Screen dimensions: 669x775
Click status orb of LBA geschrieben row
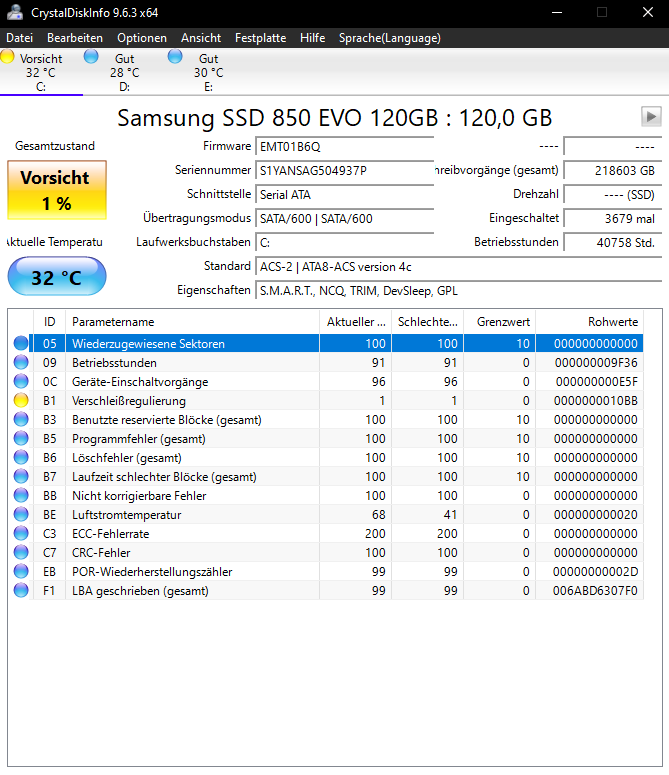click(x=21, y=591)
